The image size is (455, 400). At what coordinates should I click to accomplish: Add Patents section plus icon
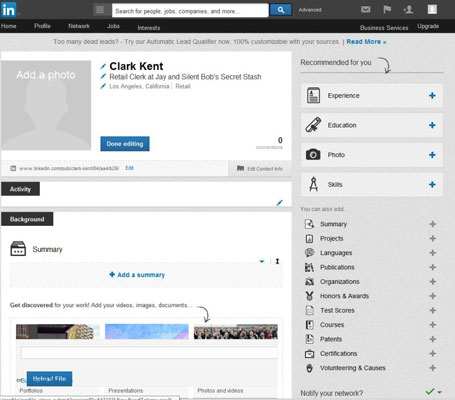point(433,339)
